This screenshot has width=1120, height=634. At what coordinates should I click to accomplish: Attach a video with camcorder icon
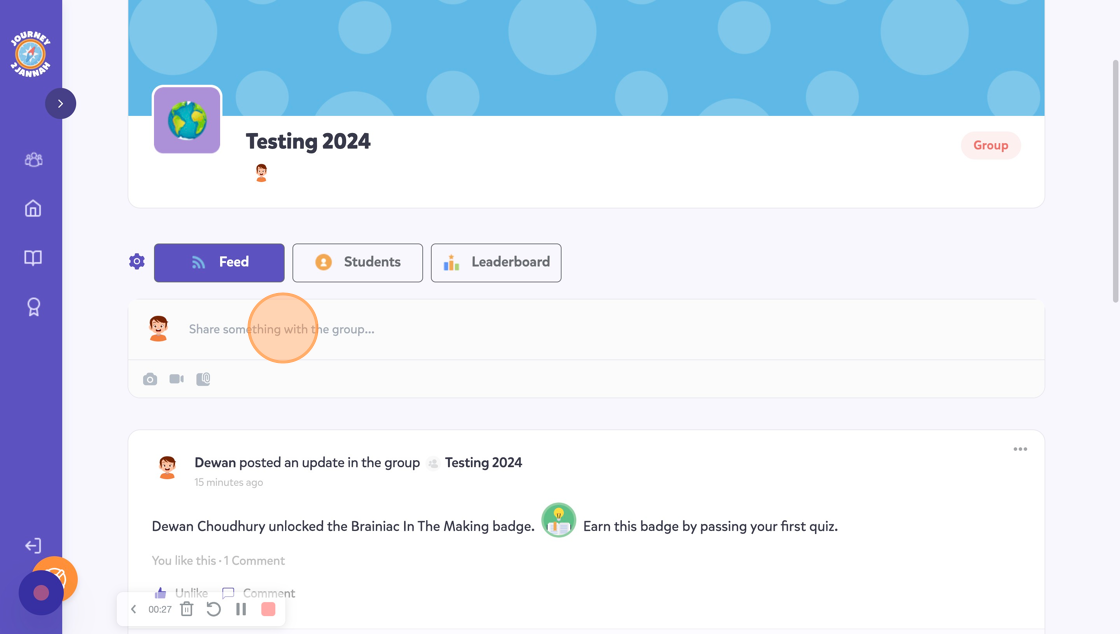(x=177, y=379)
